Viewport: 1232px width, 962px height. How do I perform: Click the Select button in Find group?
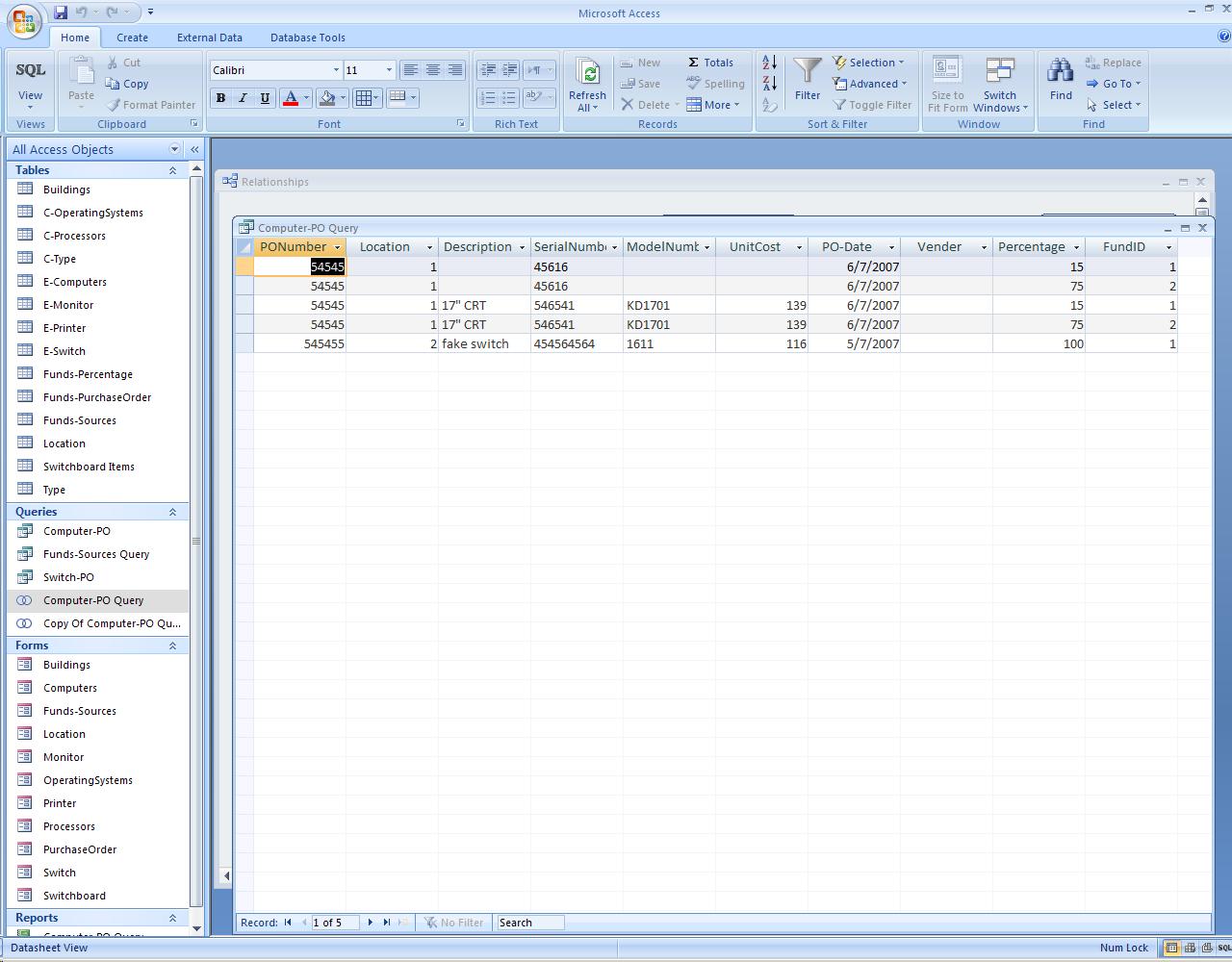pyautogui.click(x=1114, y=105)
